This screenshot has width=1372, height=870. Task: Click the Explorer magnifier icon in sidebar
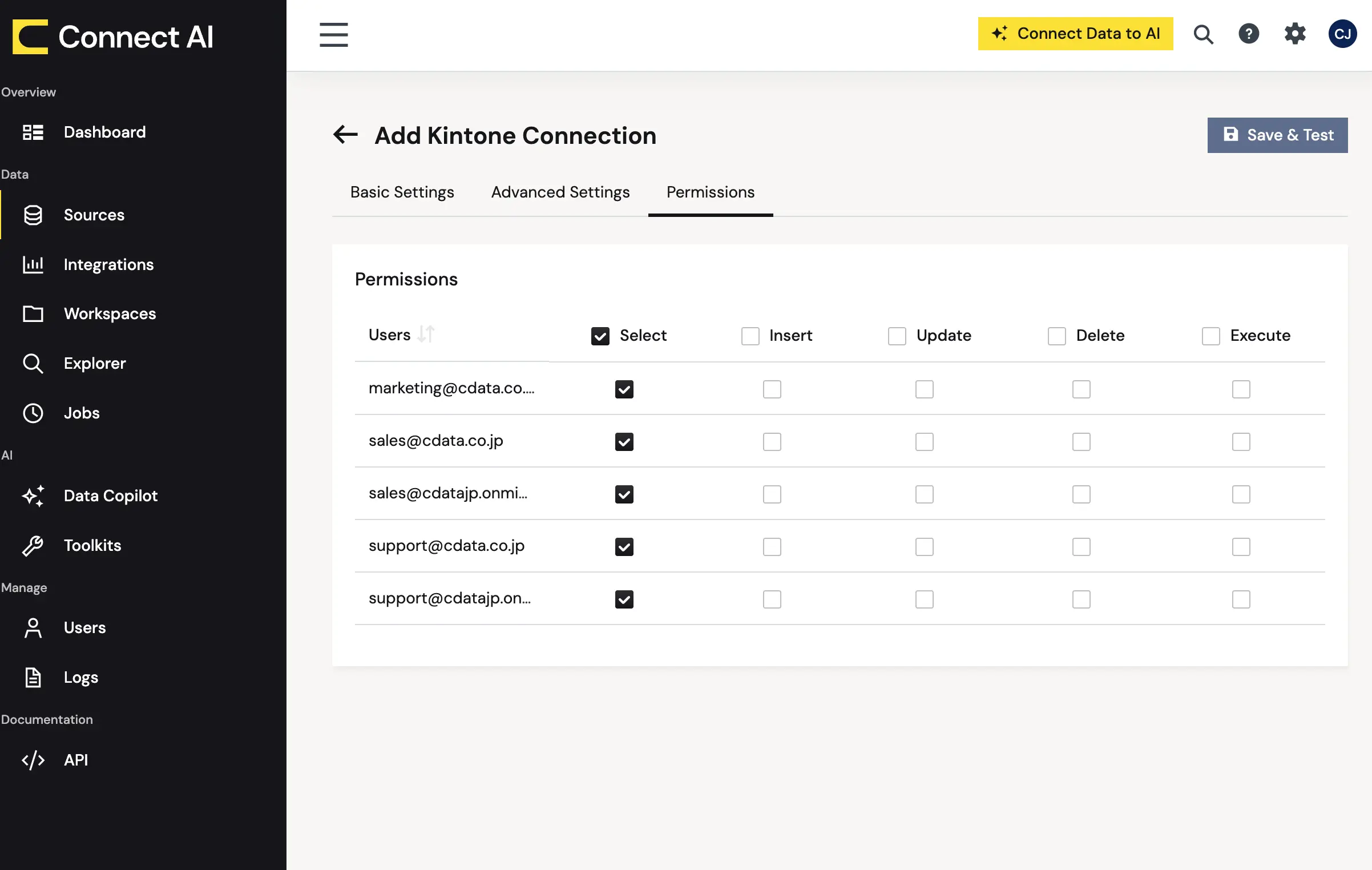33,363
